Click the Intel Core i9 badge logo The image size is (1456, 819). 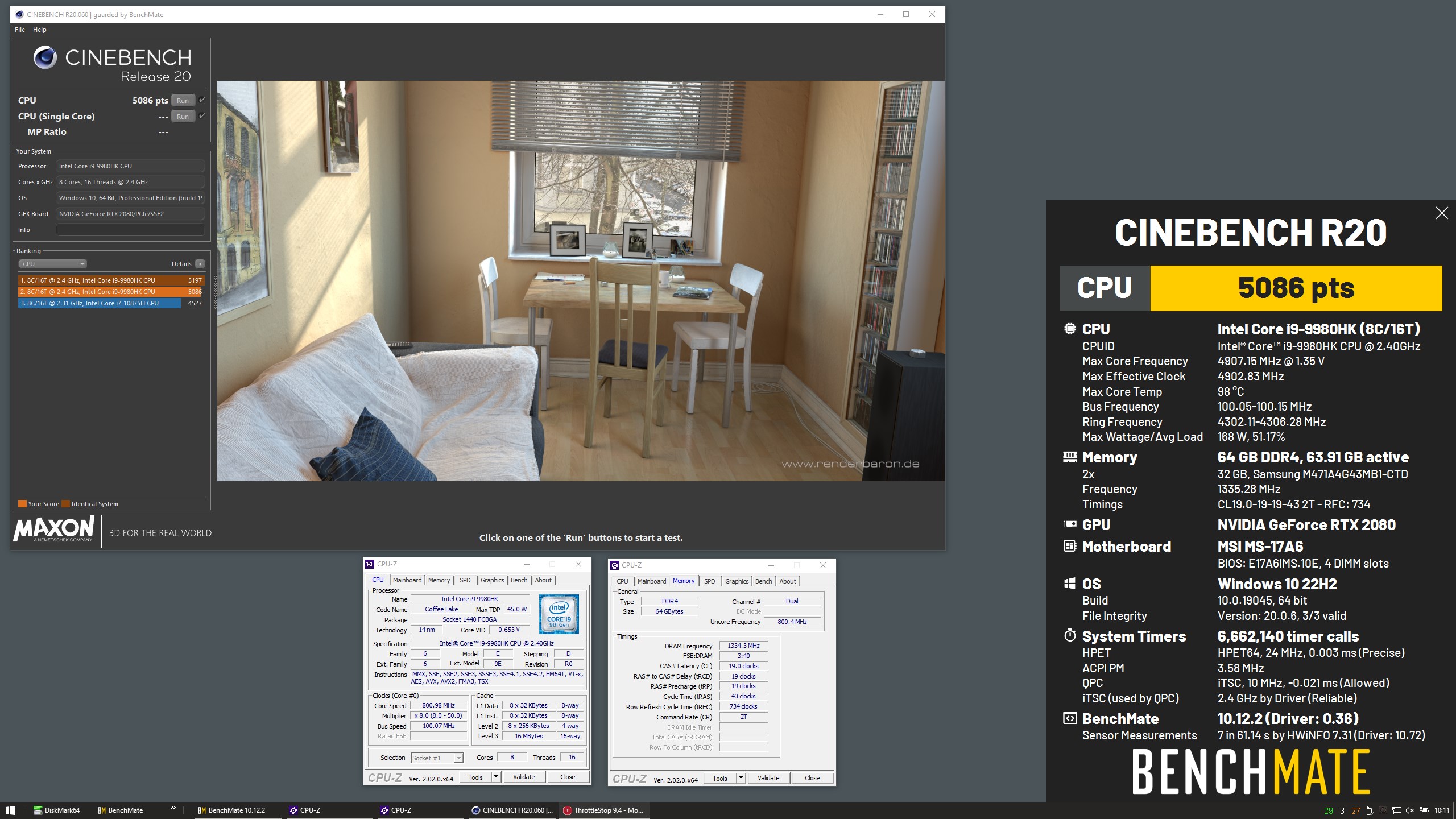click(559, 614)
